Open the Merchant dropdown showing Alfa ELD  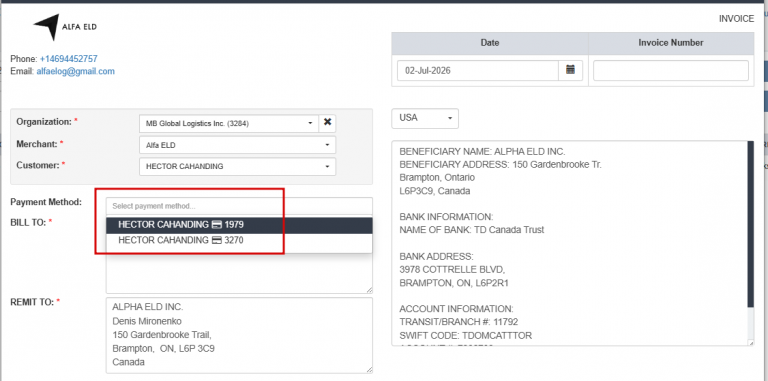pyautogui.click(x=238, y=145)
